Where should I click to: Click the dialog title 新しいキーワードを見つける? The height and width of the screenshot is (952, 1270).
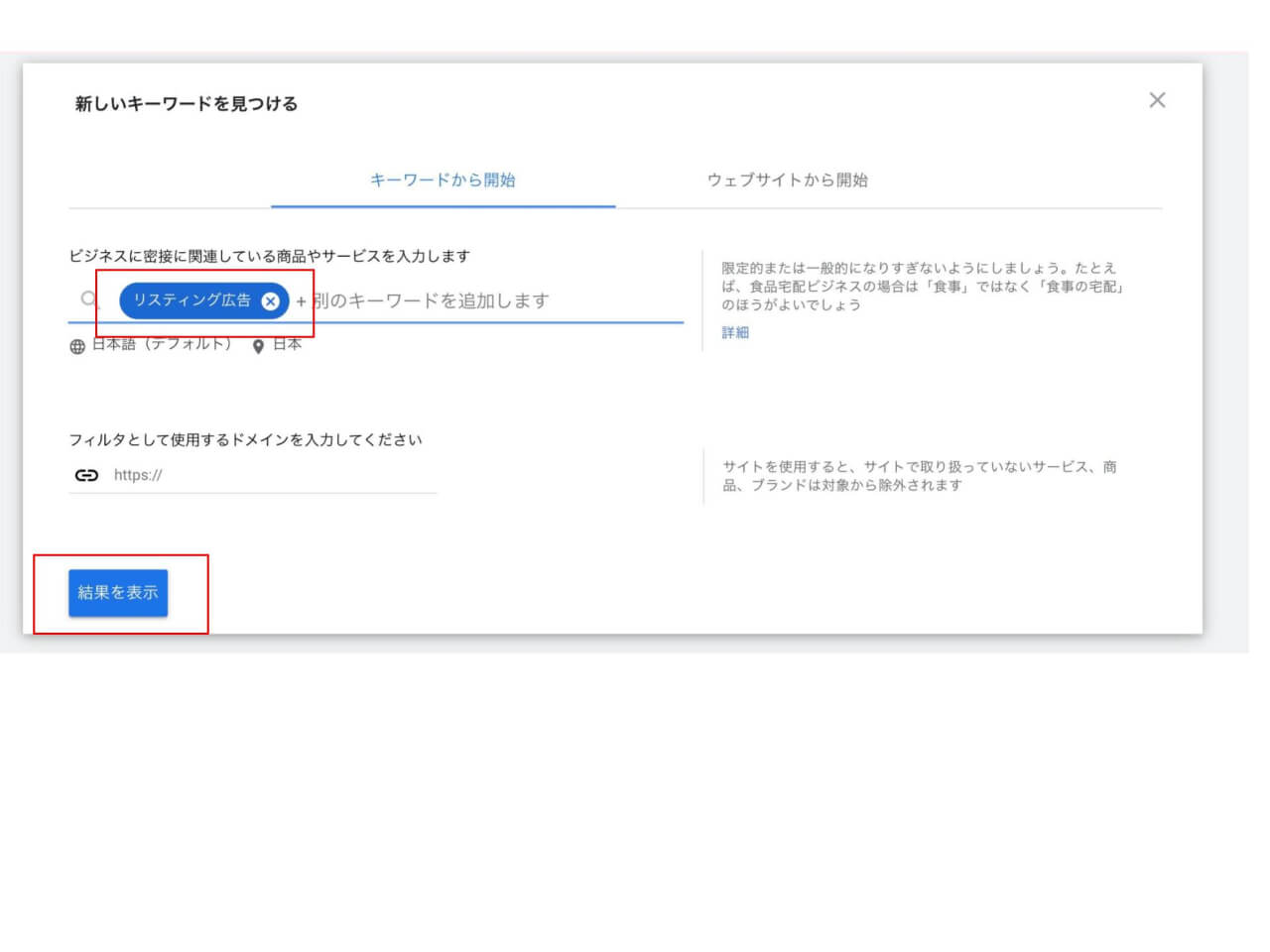tap(184, 102)
